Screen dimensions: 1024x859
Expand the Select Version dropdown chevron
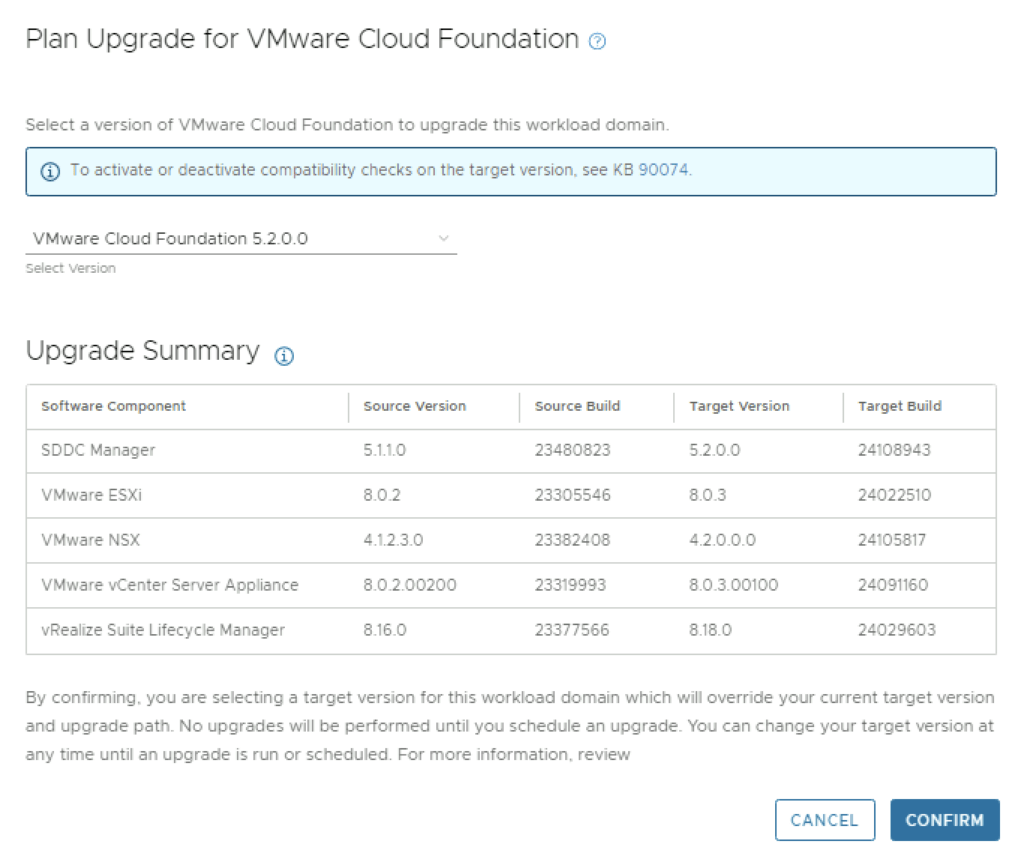(x=444, y=239)
